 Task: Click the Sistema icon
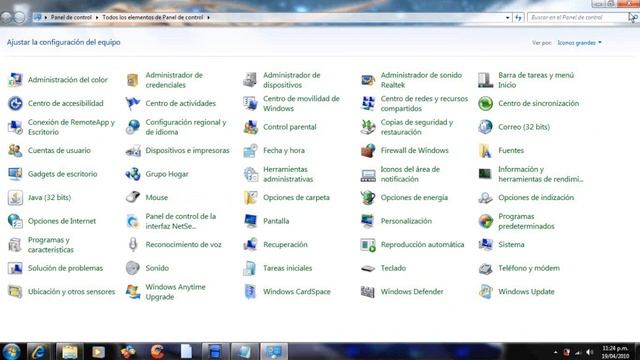pyautogui.click(x=486, y=244)
